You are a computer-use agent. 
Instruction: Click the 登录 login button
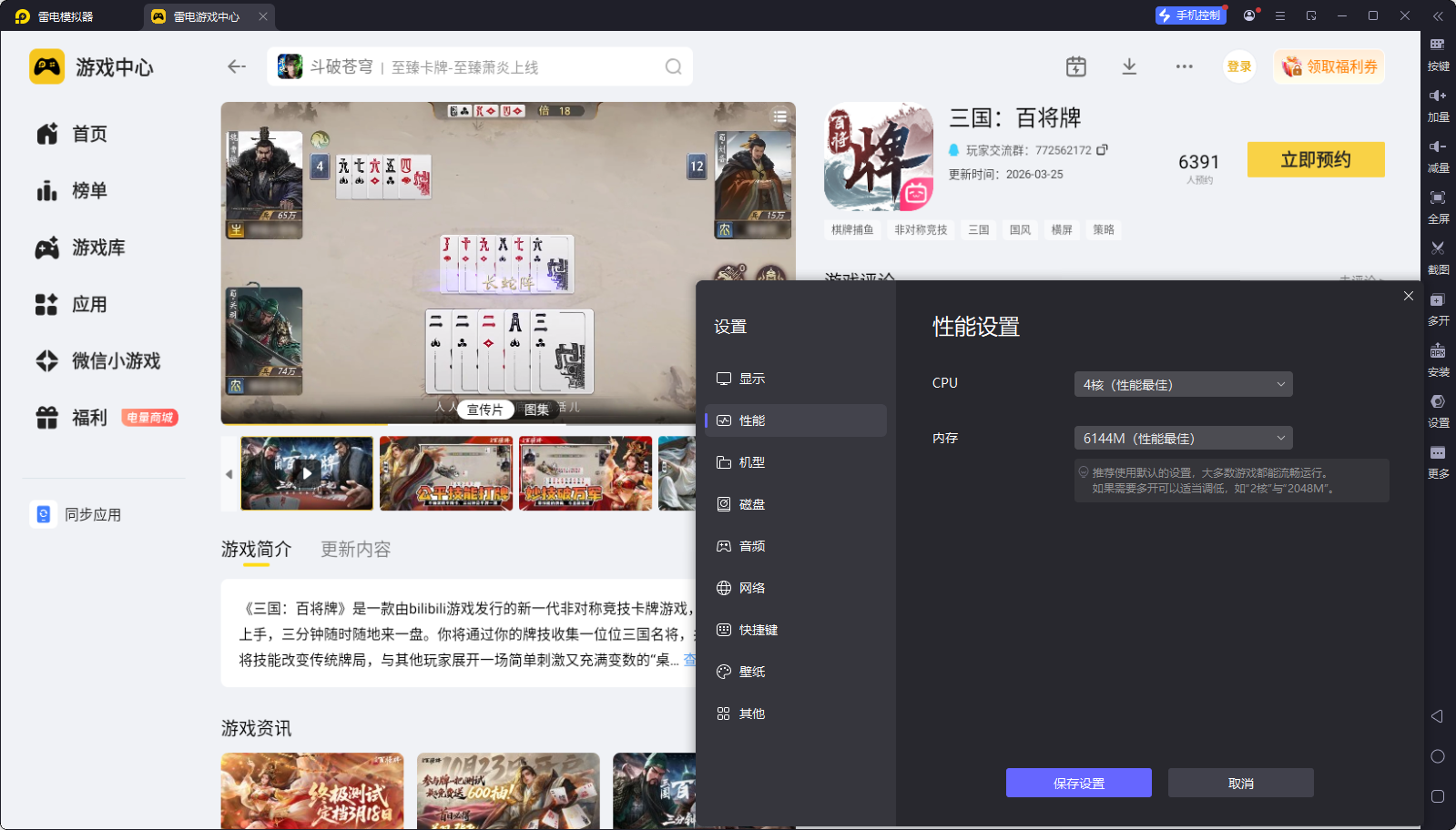[x=1239, y=66]
